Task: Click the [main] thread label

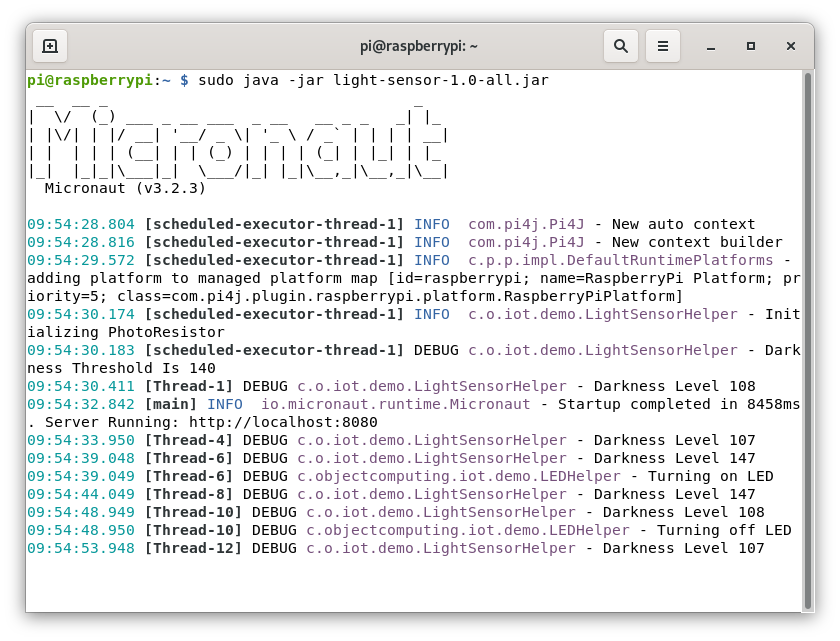Action: pyautogui.click(x=171, y=404)
